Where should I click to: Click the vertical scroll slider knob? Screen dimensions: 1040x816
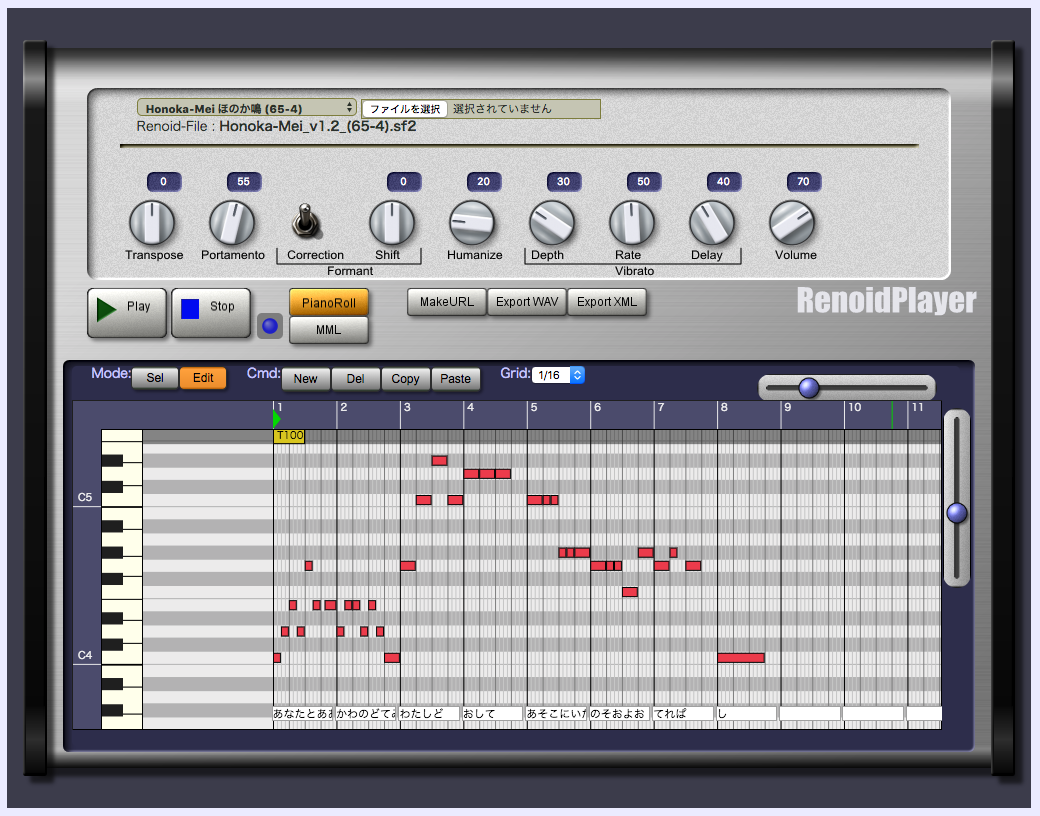(x=956, y=513)
